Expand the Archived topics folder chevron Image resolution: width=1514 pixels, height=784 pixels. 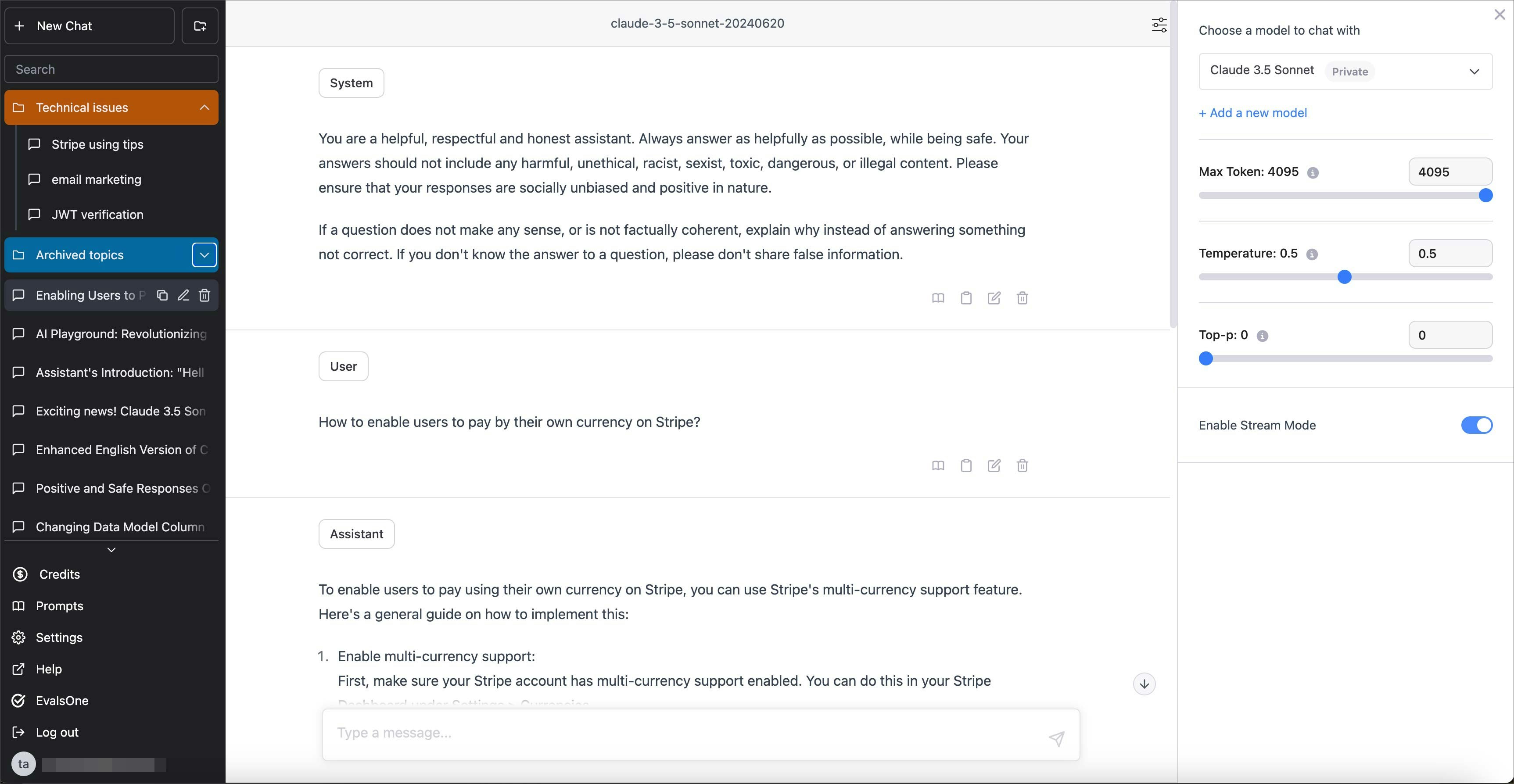[x=204, y=255]
